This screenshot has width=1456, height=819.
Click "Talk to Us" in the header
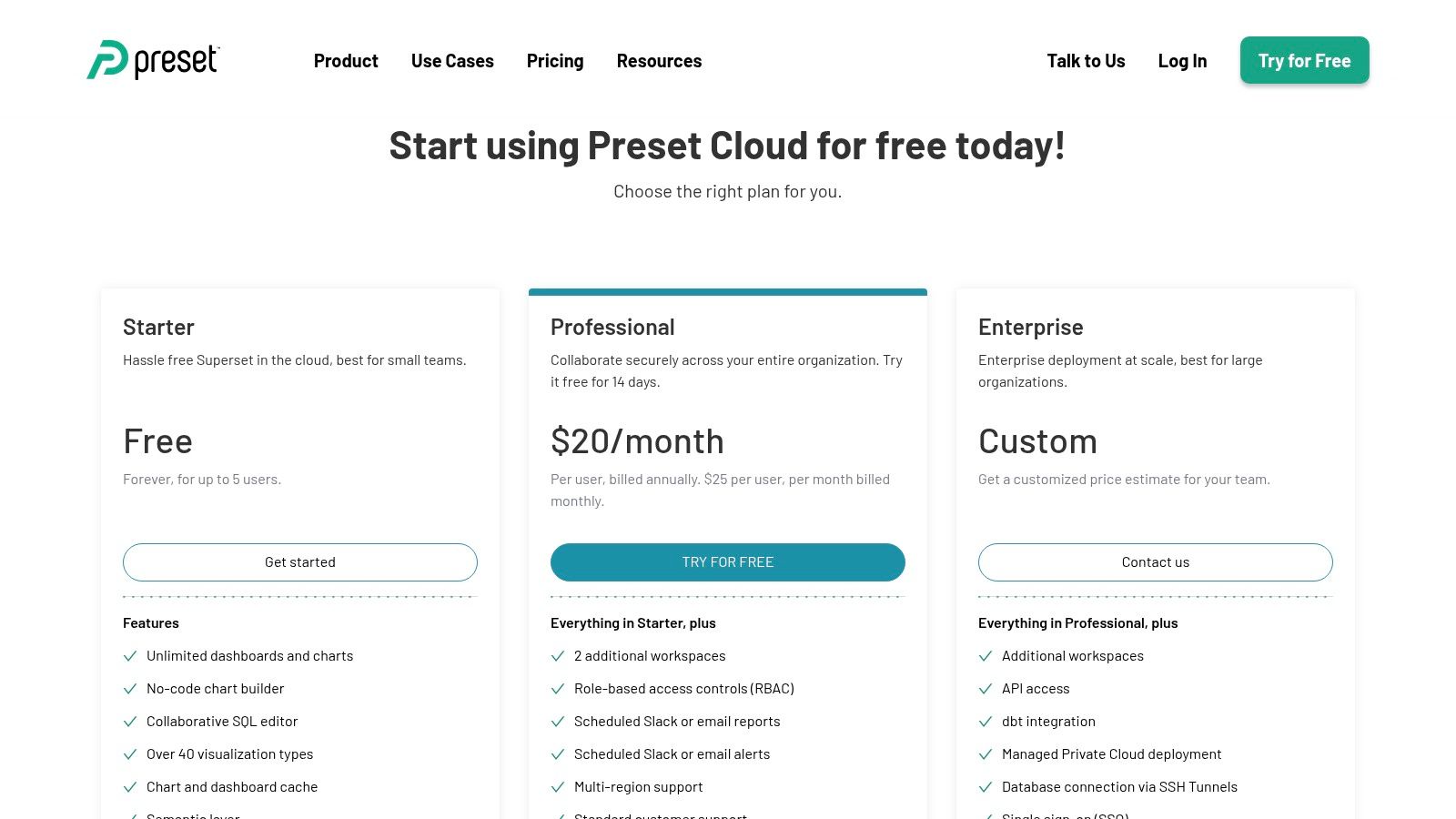[x=1086, y=61]
